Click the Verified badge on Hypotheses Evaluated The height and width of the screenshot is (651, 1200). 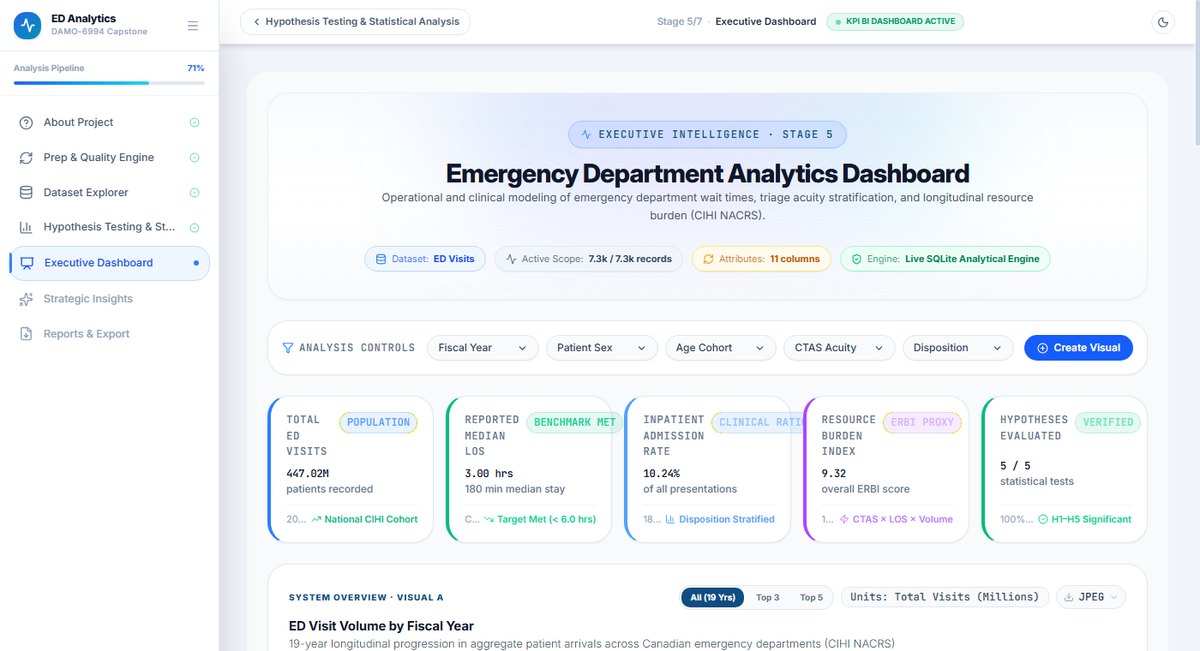1108,422
